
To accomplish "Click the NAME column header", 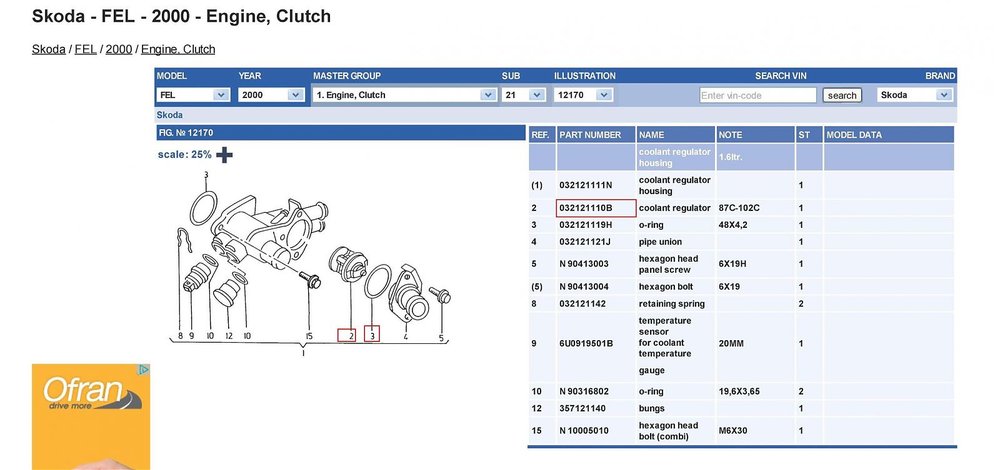I will (x=675, y=135).
